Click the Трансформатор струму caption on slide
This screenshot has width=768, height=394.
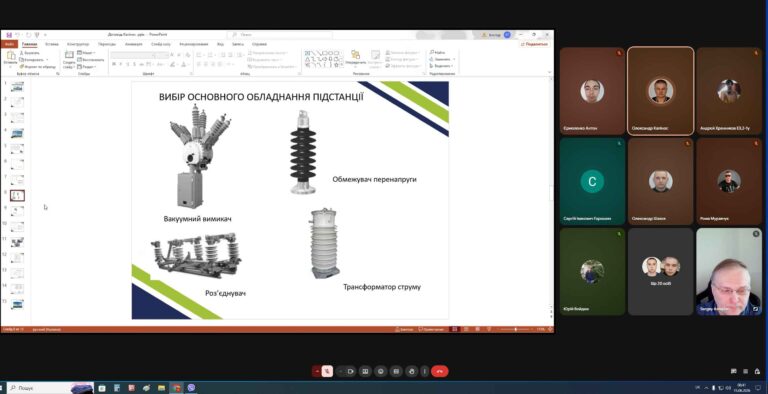tap(382, 287)
